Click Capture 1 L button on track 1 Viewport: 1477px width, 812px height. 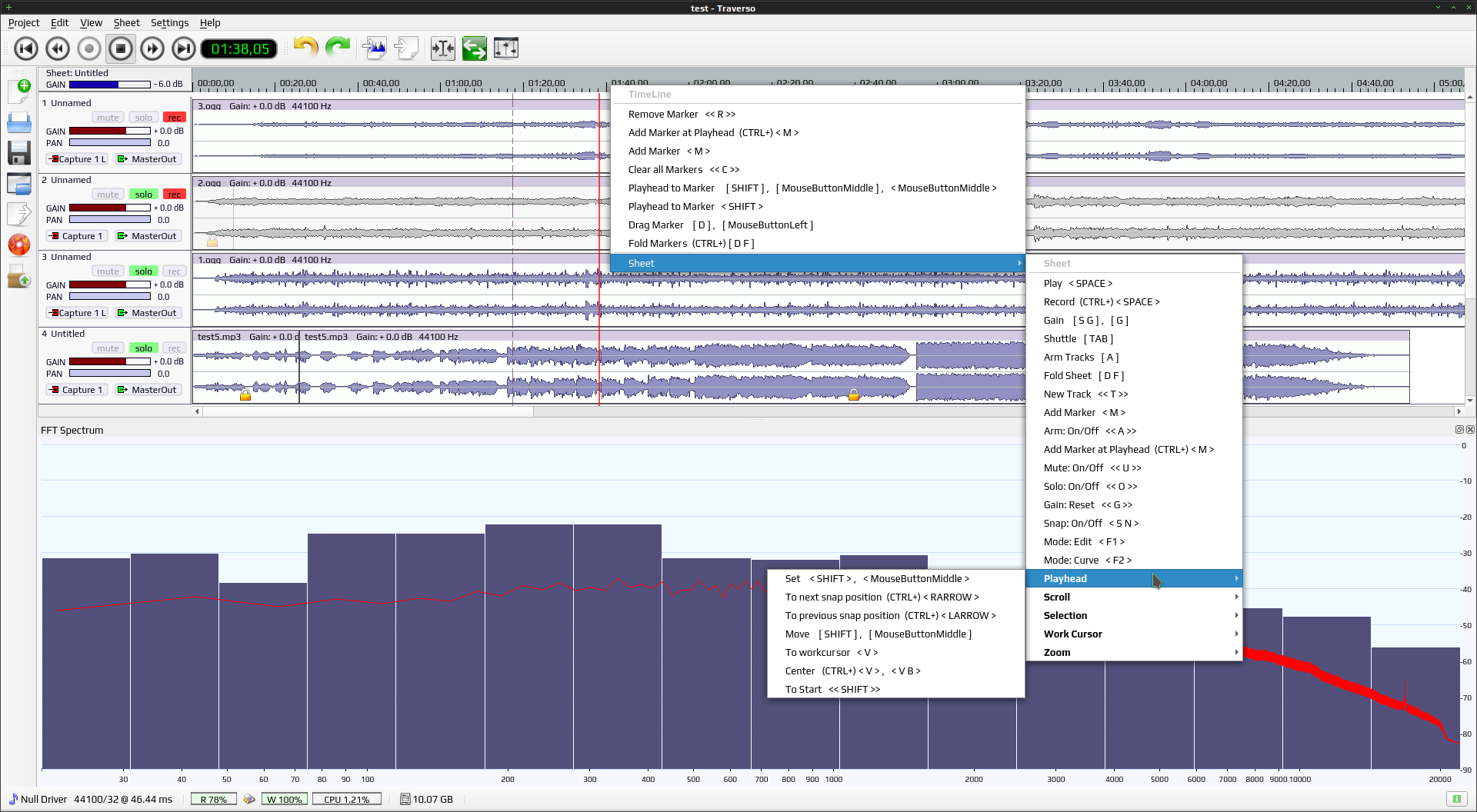coord(78,159)
